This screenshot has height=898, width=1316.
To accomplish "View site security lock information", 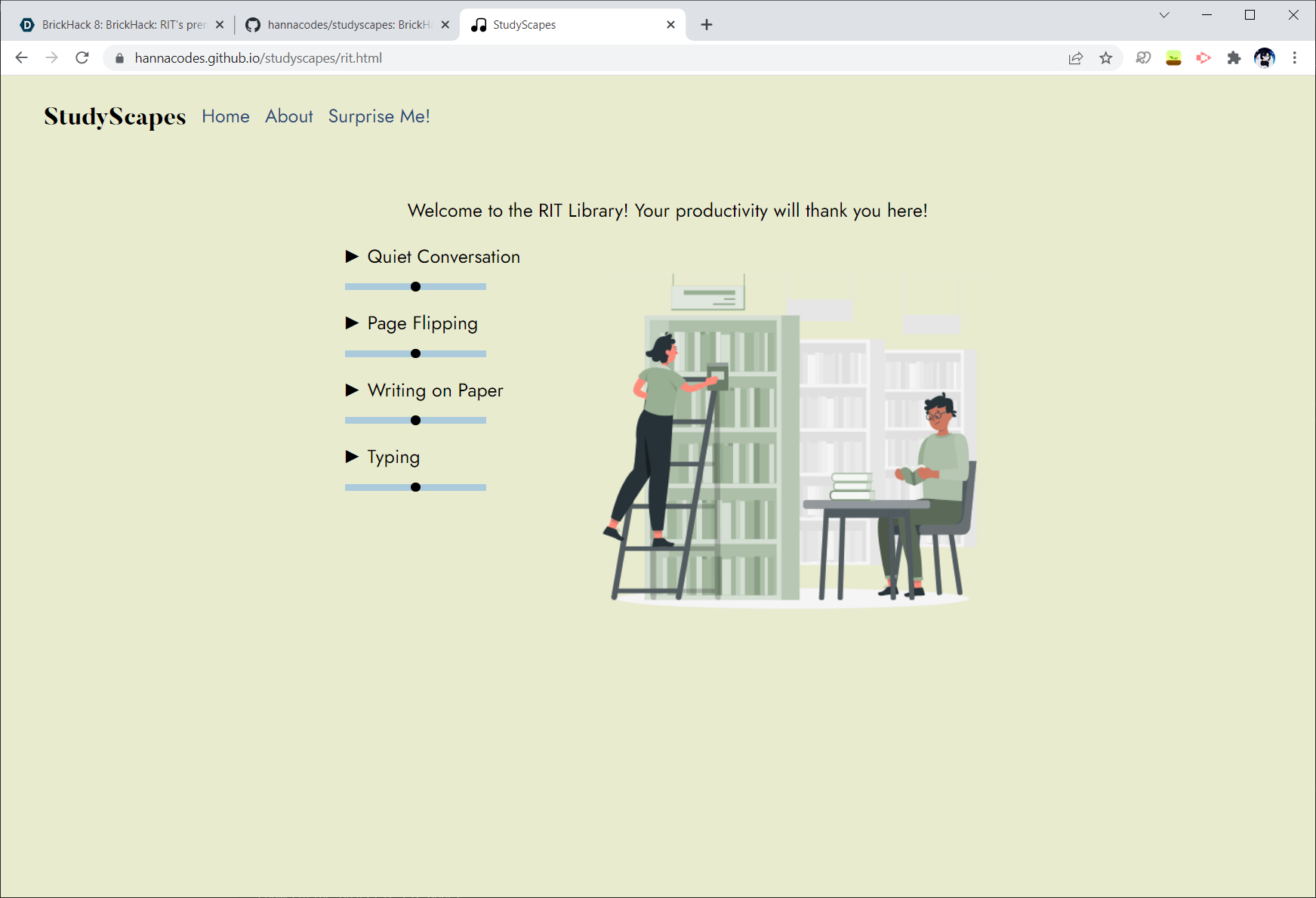I will coord(119,58).
